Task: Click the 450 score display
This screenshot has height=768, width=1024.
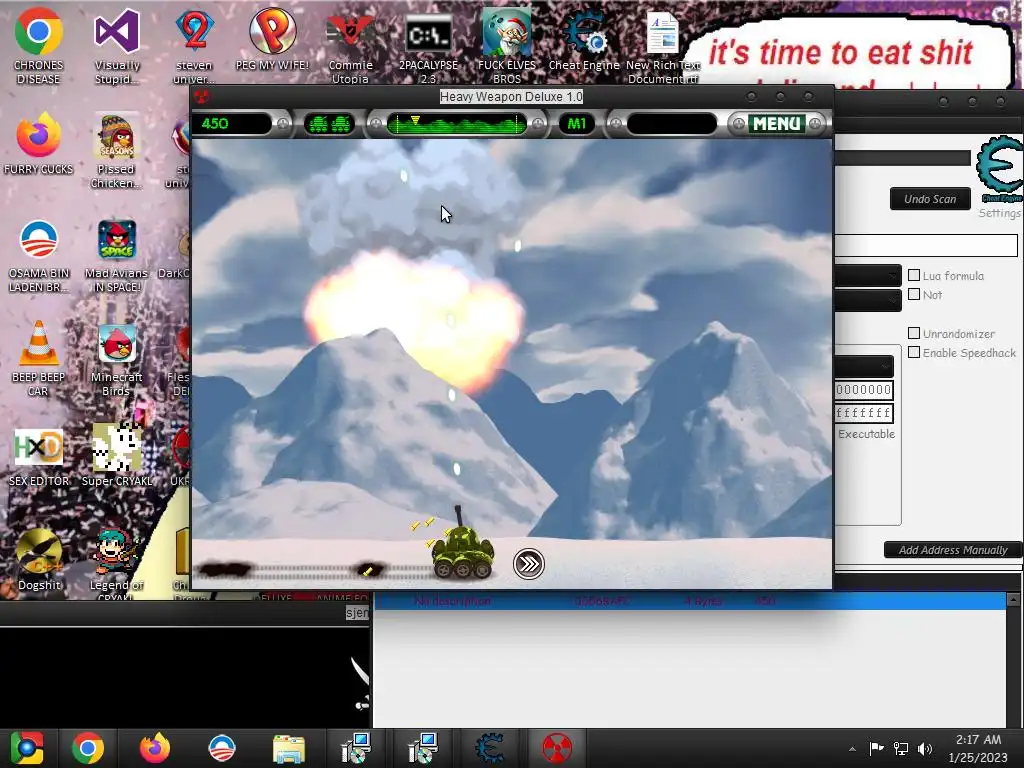Action: click(x=231, y=123)
